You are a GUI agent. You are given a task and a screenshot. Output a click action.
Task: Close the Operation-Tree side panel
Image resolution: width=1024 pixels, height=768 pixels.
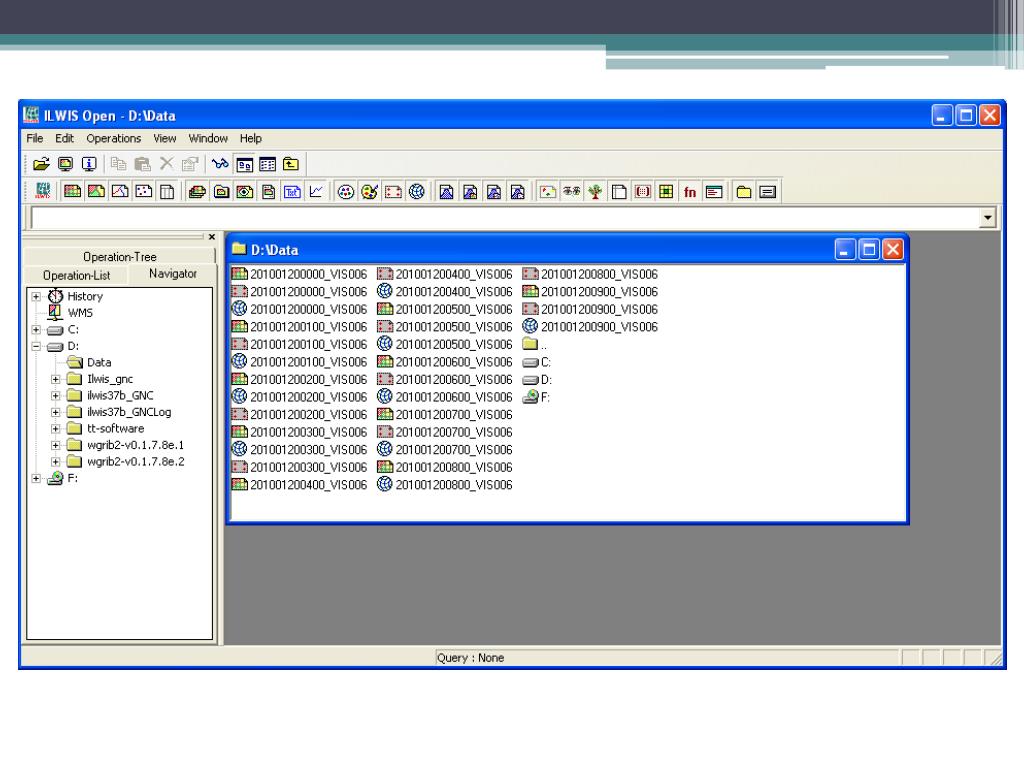[x=212, y=237]
